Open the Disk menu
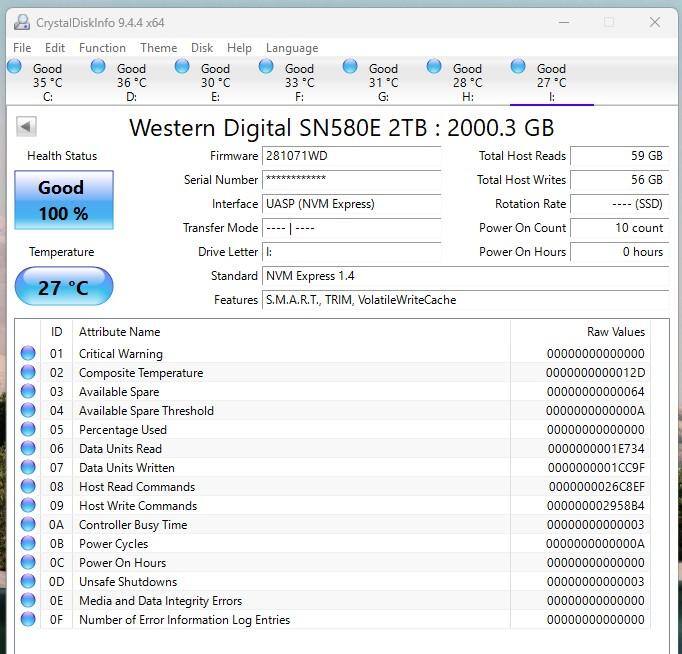The width and height of the screenshot is (682, 654). (202, 48)
